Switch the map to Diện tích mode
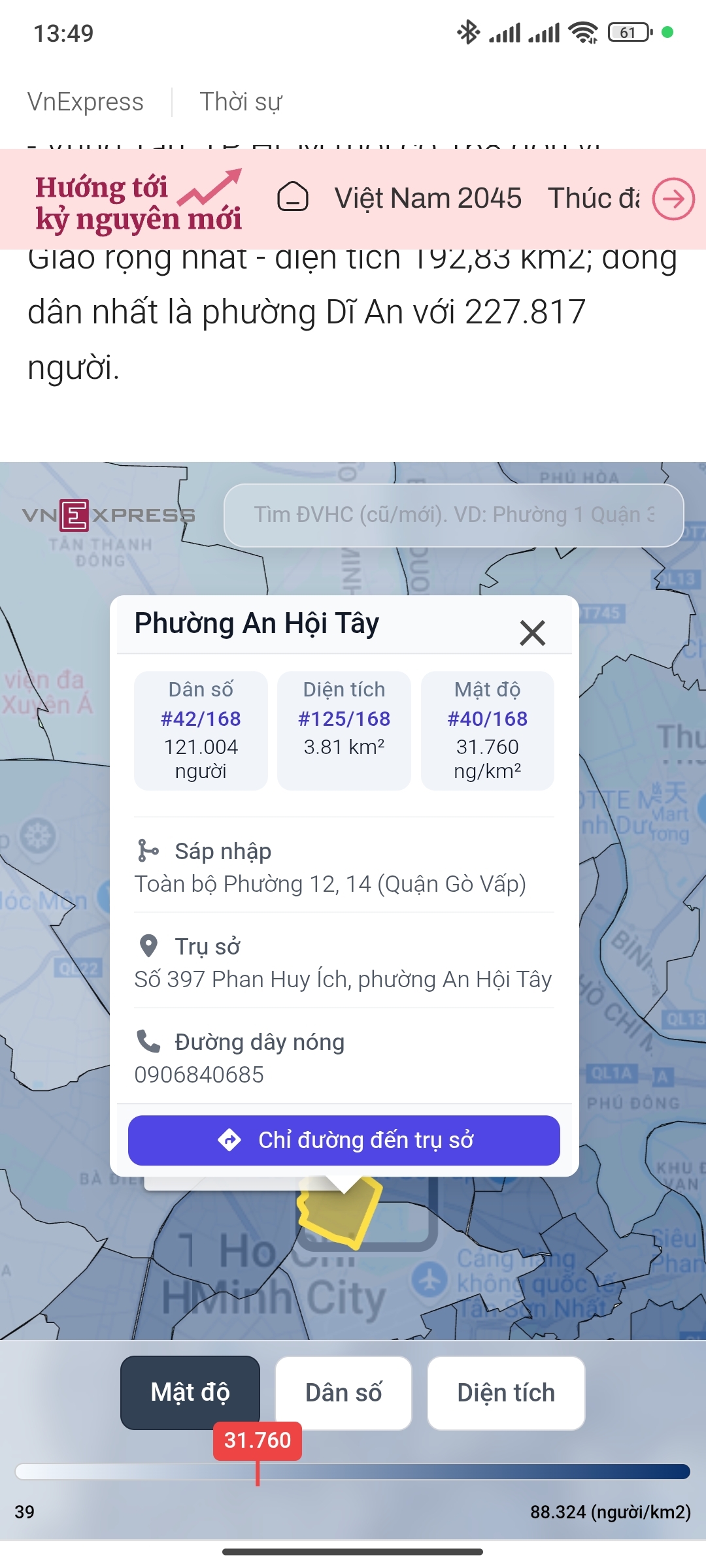Viewport: 706px width, 1568px height. click(506, 1392)
